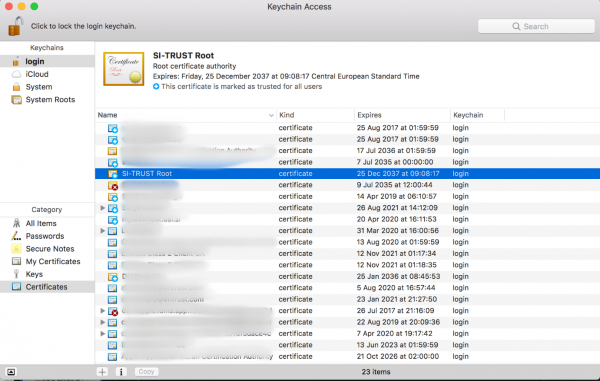Select the SI-TRUST Root certificate row
600x381 pixels.
(347, 174)
